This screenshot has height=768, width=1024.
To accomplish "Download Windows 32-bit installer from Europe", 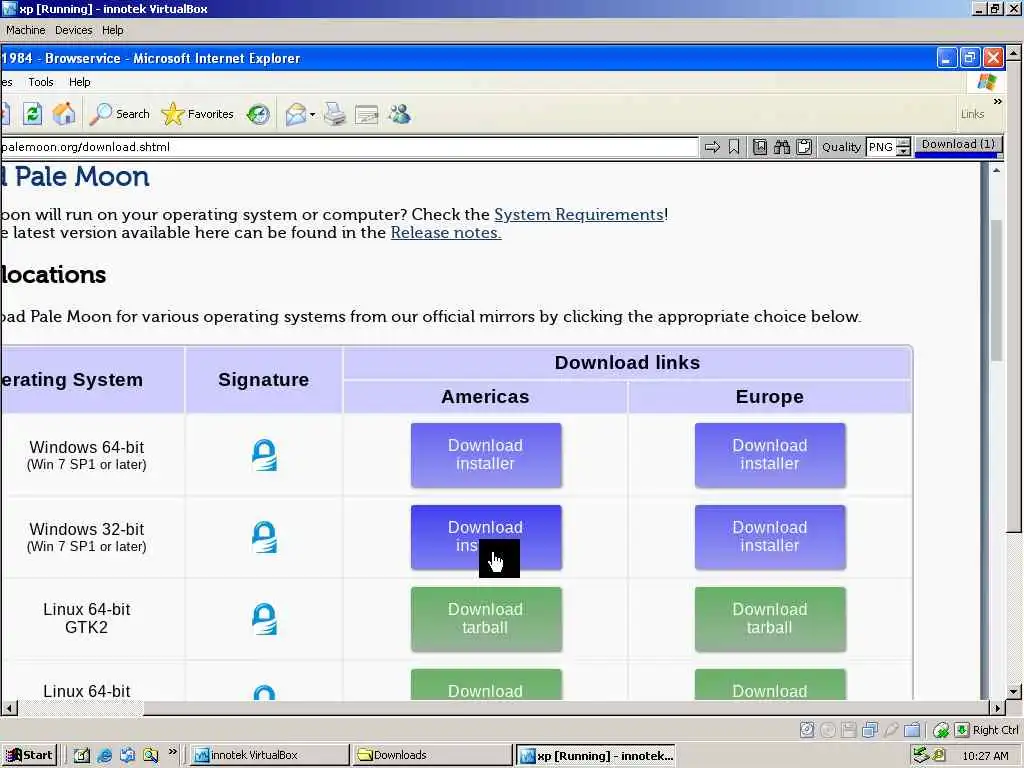I will coord(770,537).
